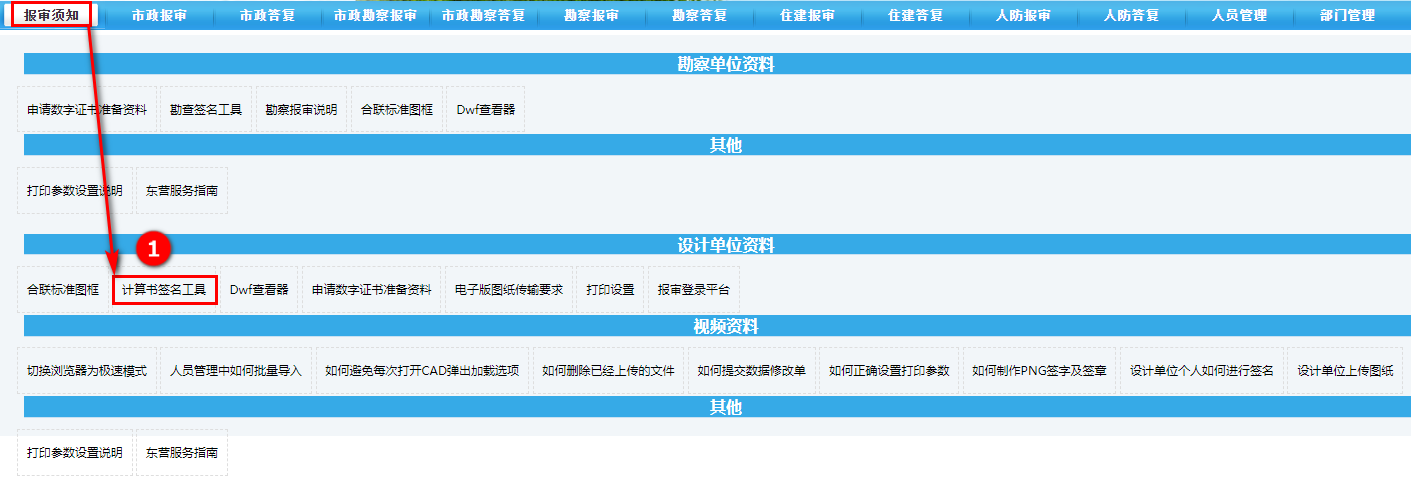
Task: Open 电子版图纸传输要求 link
Action: point(508,290)
